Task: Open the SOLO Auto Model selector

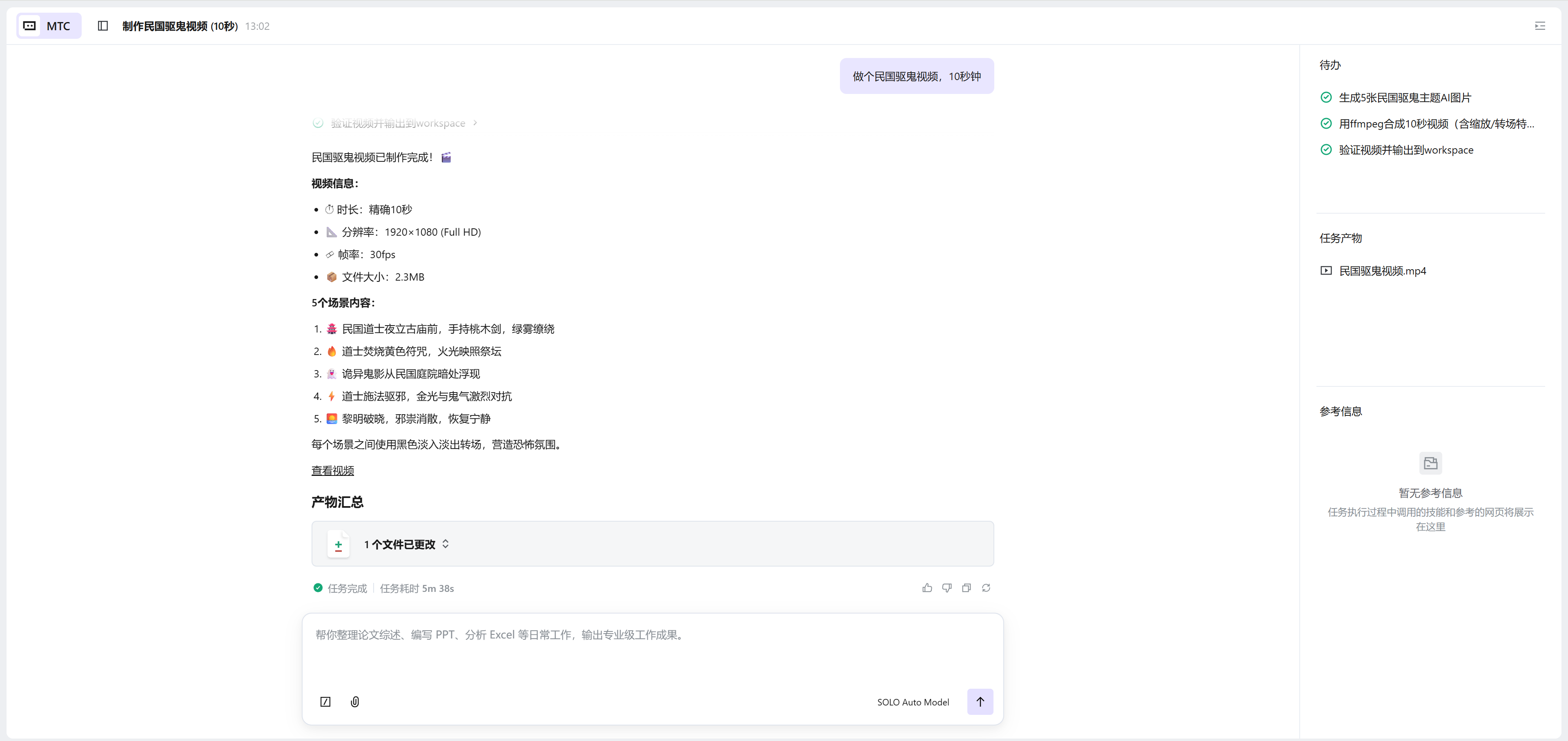Action: coord(913,702)
